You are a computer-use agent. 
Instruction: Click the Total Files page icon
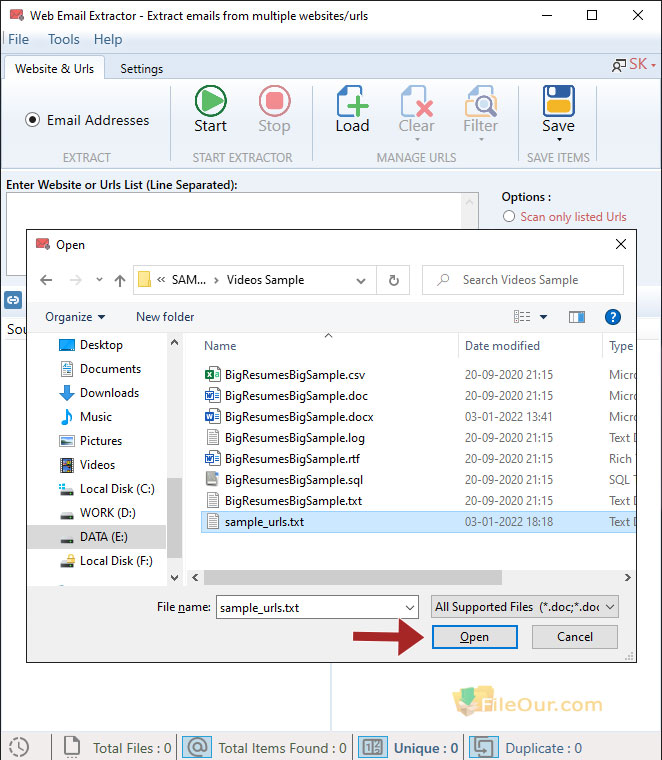coord(72,747)
